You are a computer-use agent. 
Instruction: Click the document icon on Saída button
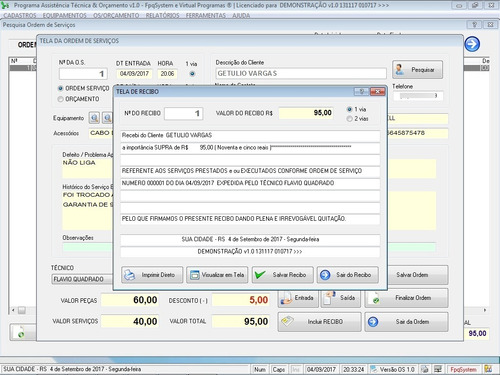tap(329, 298)
